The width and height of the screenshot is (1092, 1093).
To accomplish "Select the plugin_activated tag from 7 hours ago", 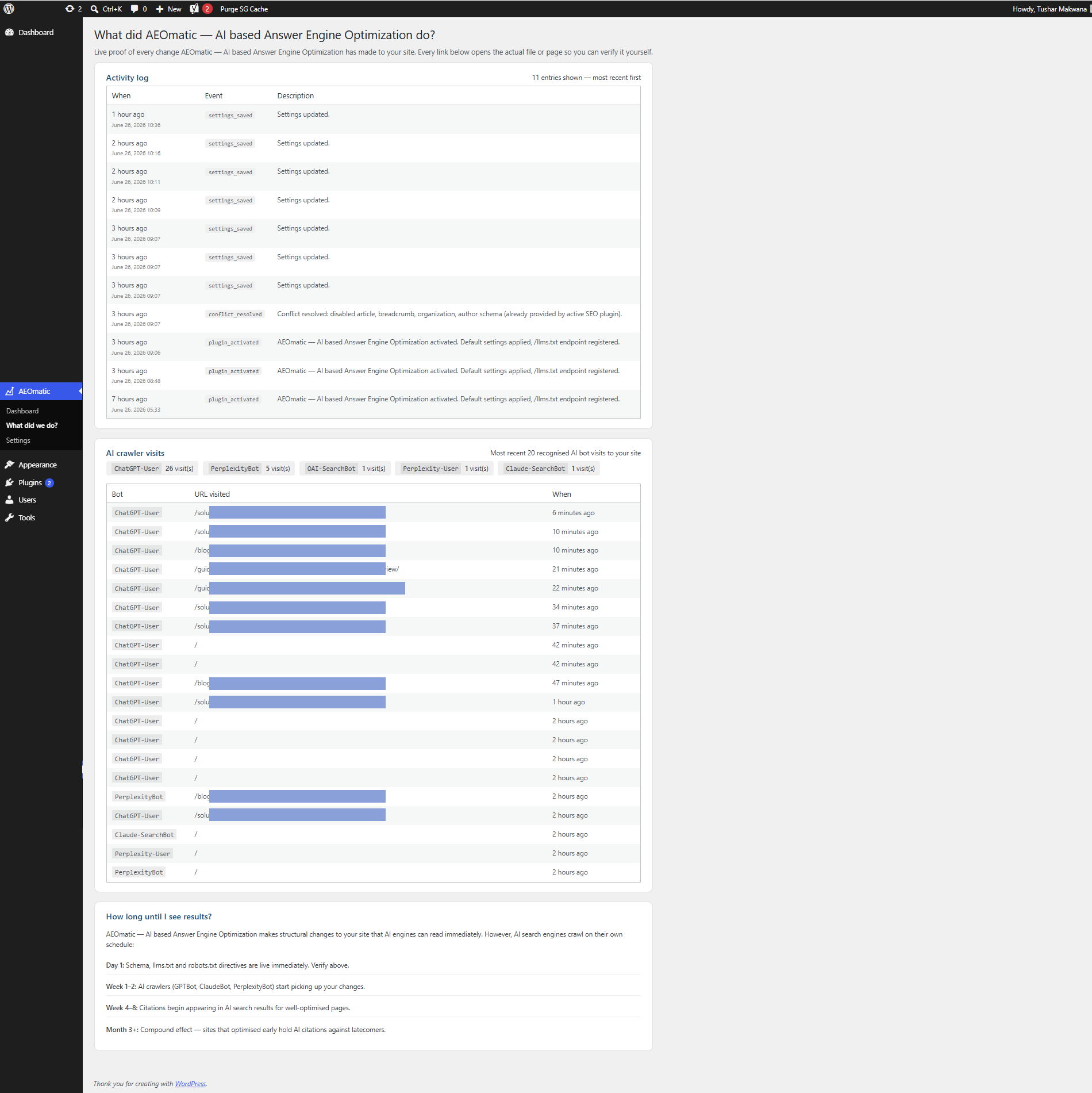I will pyautogui.click(x=233, y=399).
